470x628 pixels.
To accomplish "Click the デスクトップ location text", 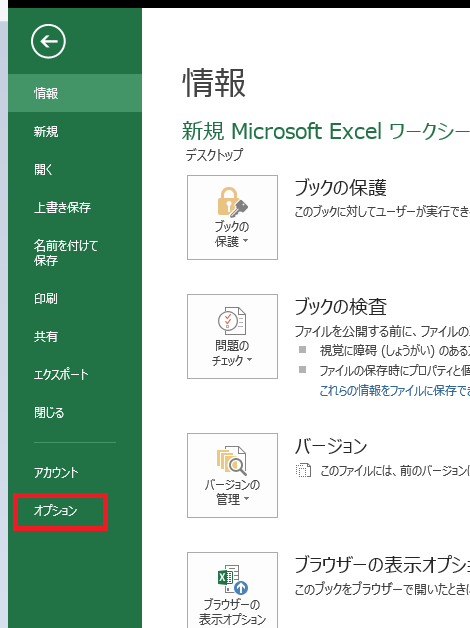I will [214, 155].
